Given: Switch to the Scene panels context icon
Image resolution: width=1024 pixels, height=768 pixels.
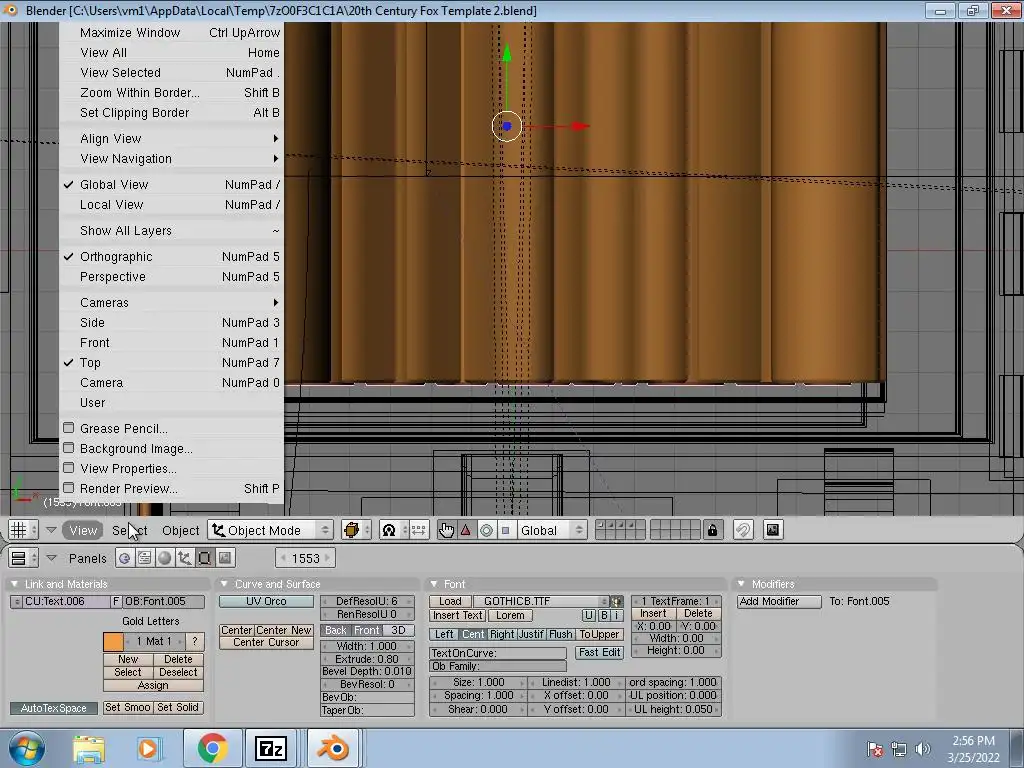Looking at the screenshot, I should coord(225,558).
